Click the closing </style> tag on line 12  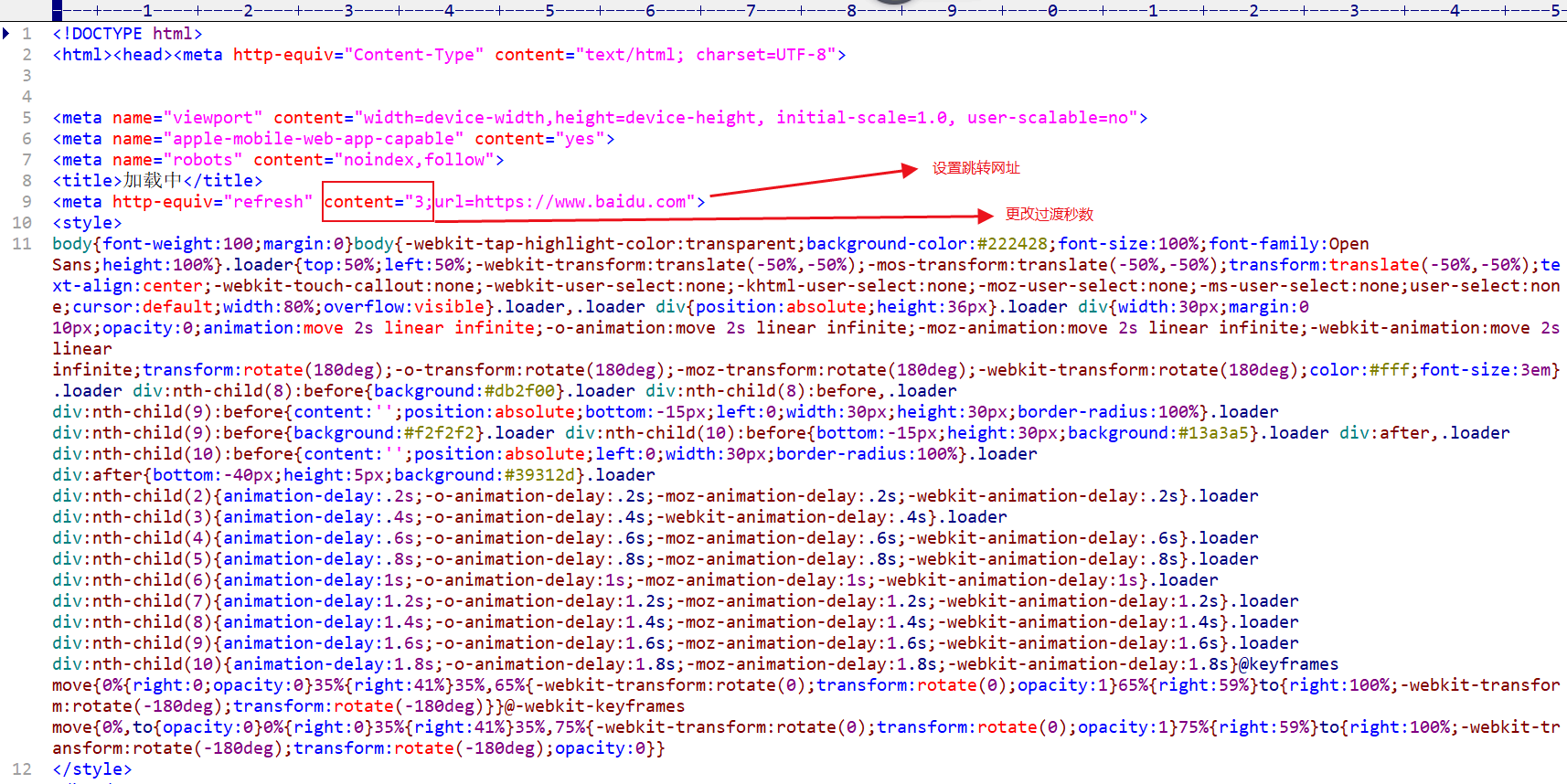click(91, 769)
